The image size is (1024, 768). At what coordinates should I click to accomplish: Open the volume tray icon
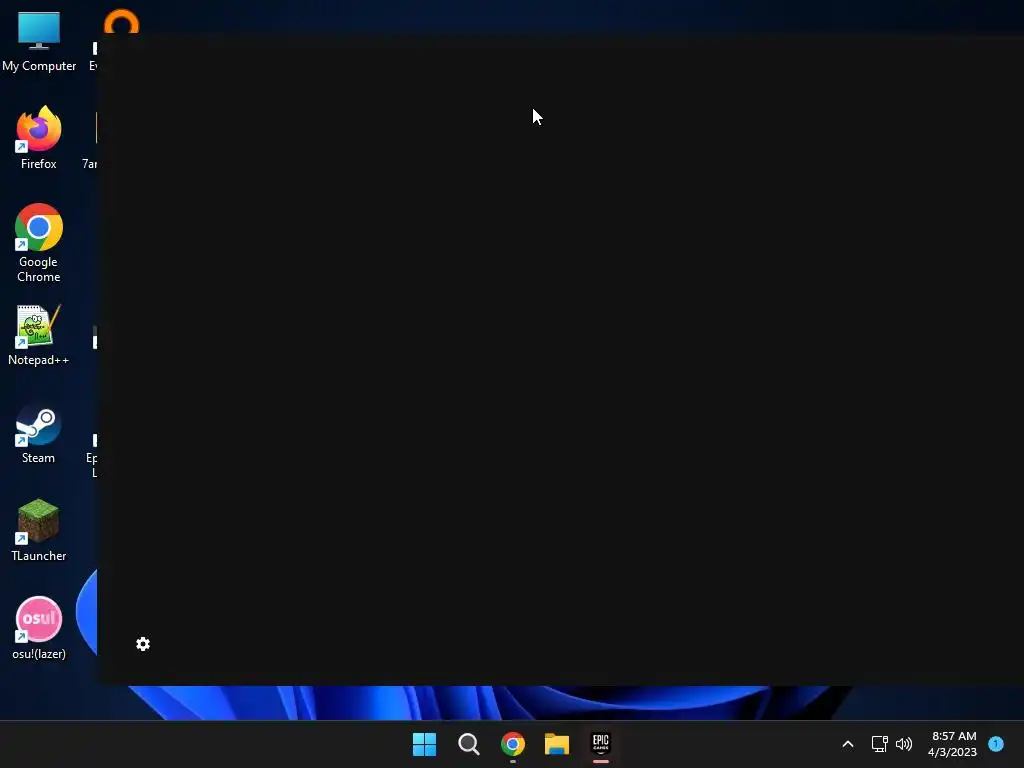(x=904, y=744)
